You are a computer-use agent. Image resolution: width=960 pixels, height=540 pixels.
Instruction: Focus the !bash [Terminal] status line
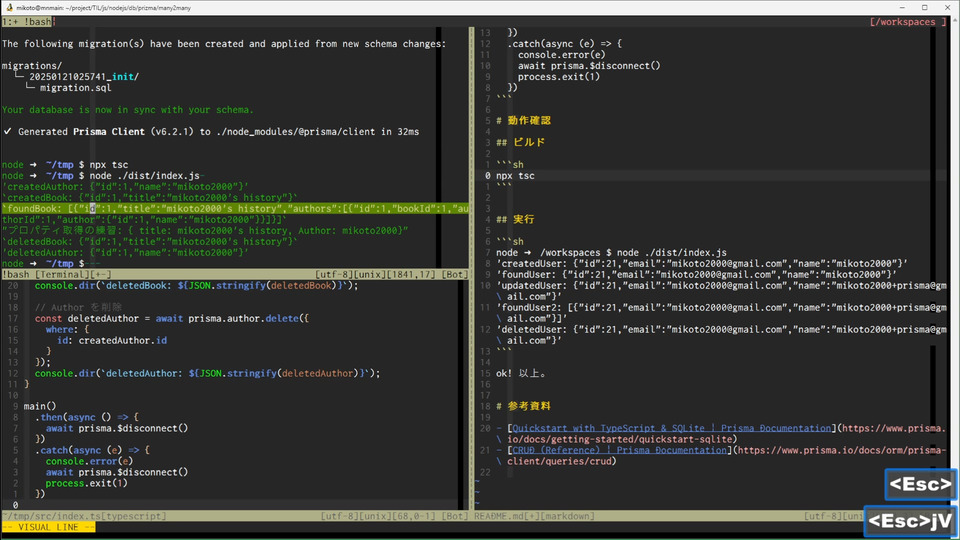click(56, 274)
